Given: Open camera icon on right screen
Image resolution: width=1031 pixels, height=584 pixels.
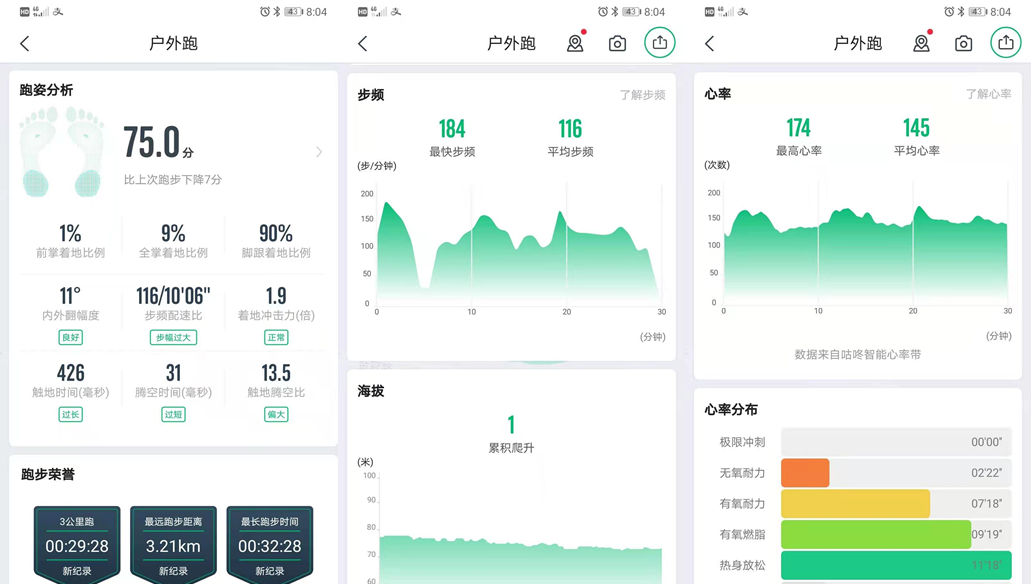Looking at the screenshot, I should (x=963, y=43).
